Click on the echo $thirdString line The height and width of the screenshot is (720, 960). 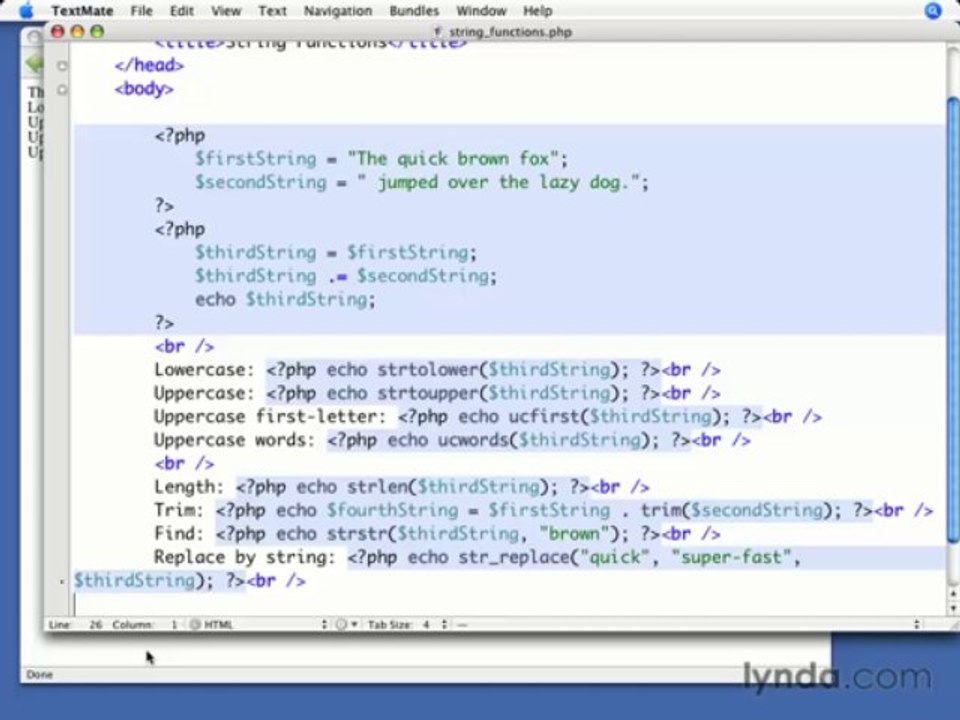click(x=285, y=299)
